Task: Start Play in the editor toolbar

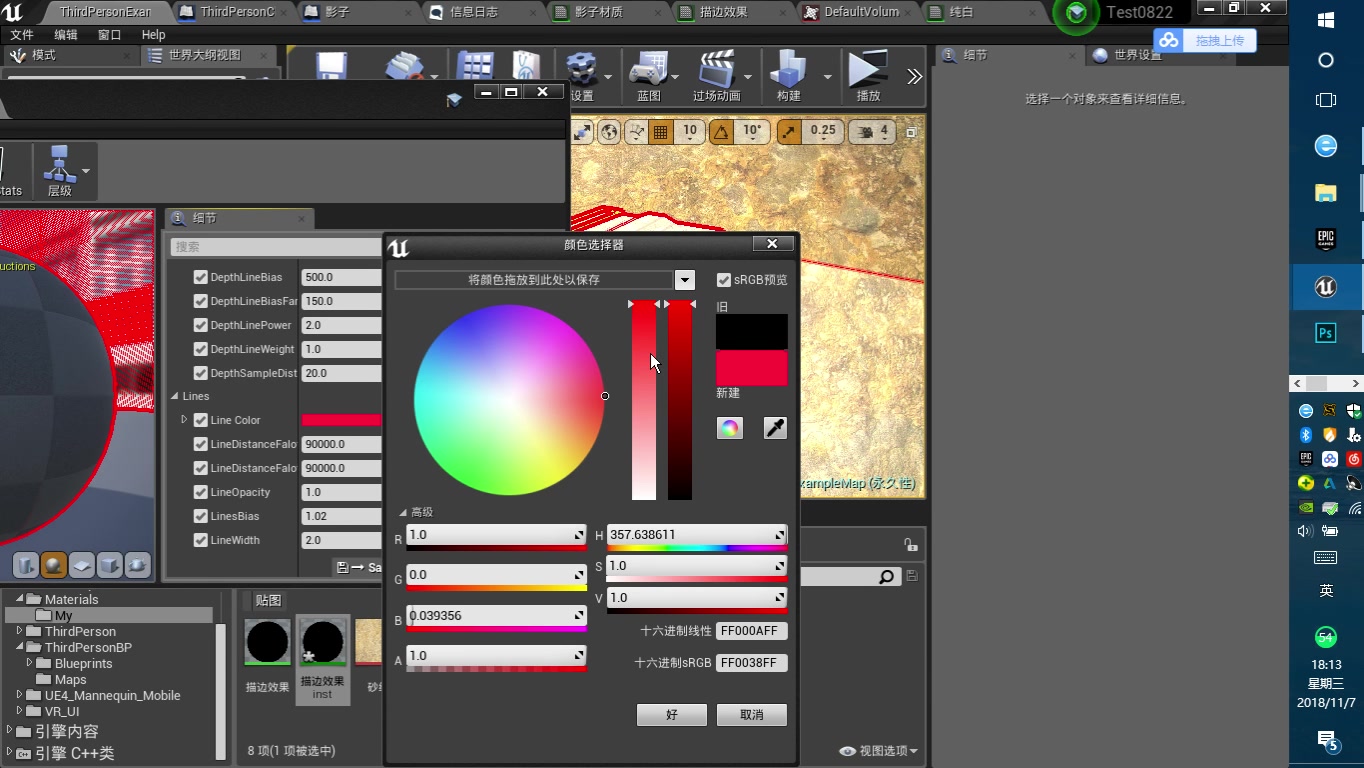Action: coord(868,77)
